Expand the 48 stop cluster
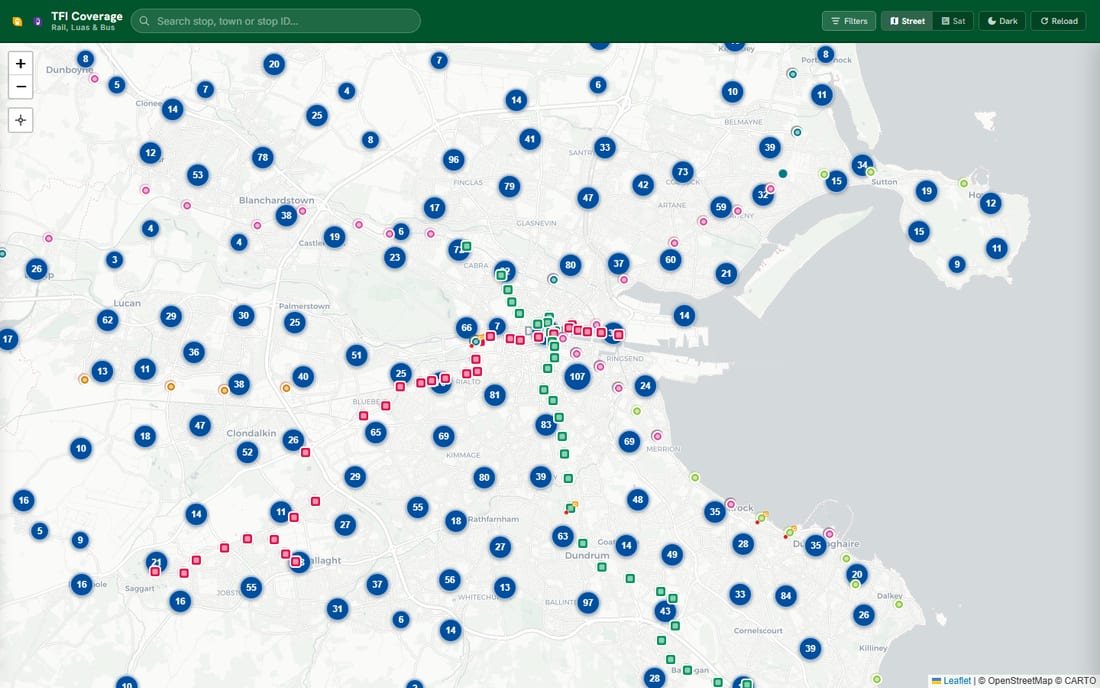Image resolution: width=1100 pixels, height=688 pixels. [637, 500]
